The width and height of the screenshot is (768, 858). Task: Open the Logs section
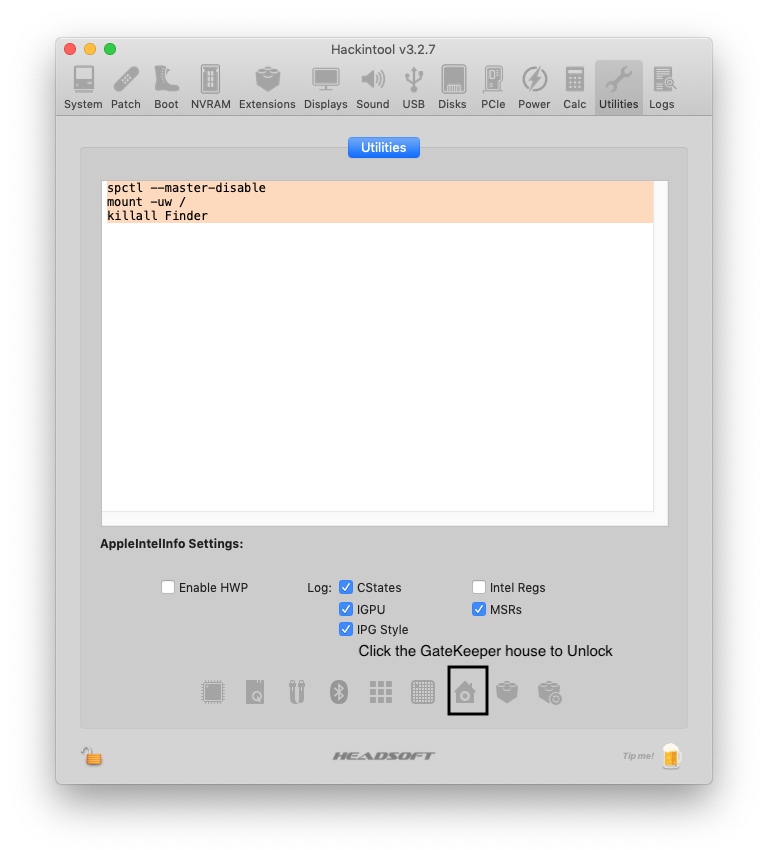[x=662, y=88]
